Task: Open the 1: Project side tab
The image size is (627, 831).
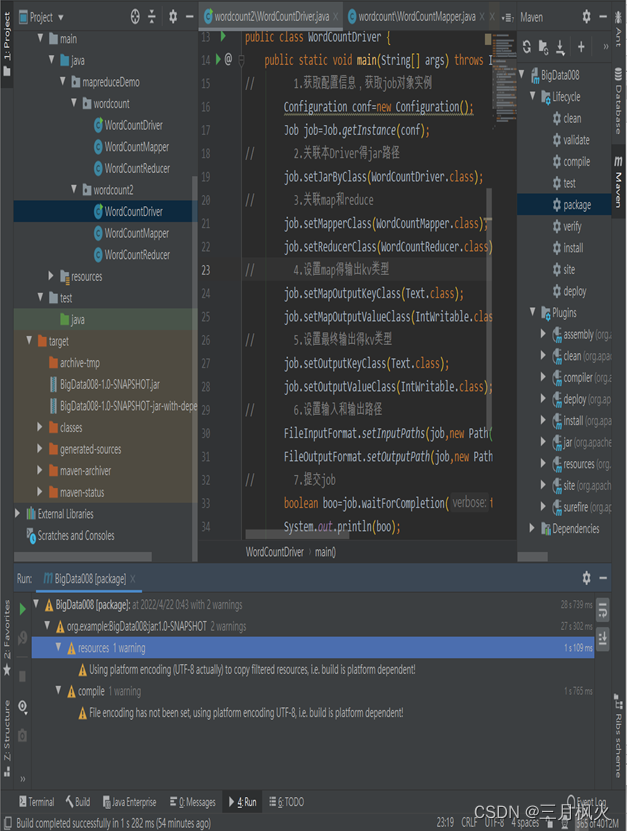Action: (7, 45)
